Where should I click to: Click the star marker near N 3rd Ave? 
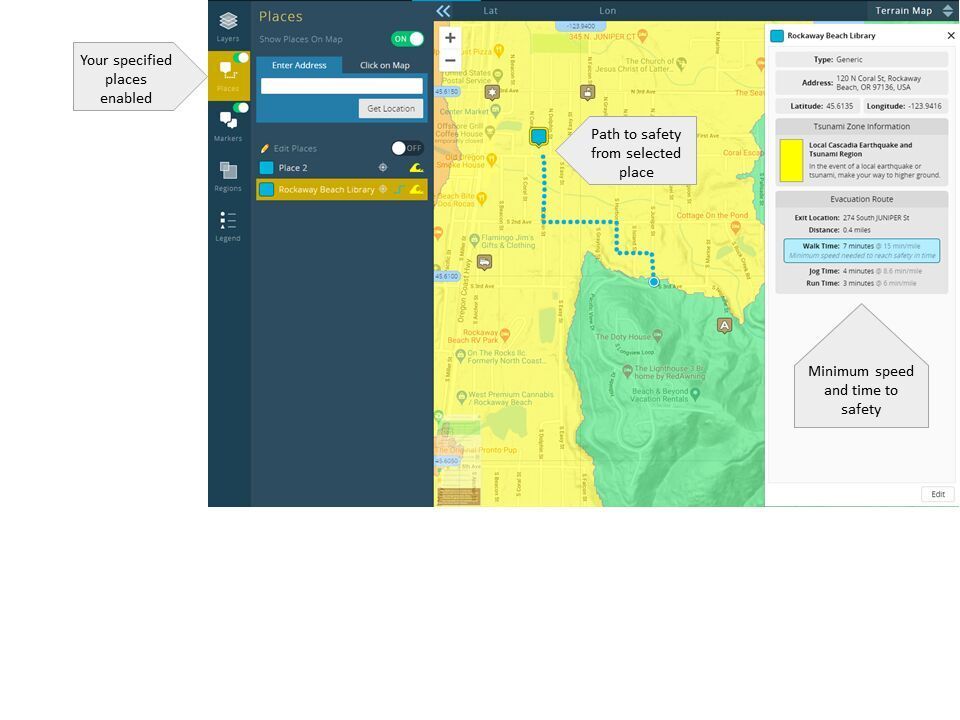(492, 92)
